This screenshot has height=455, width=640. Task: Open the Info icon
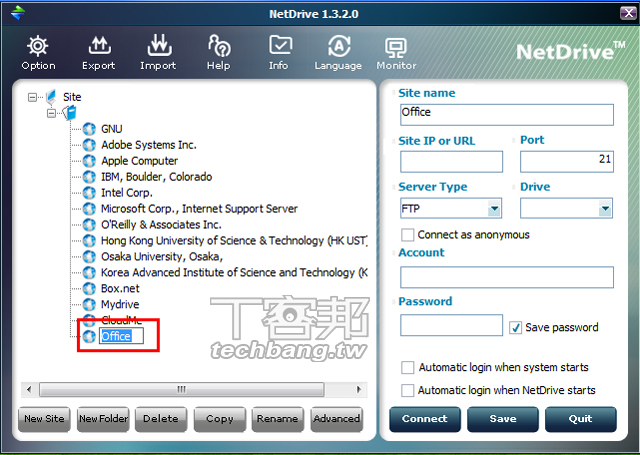(280, 46)
